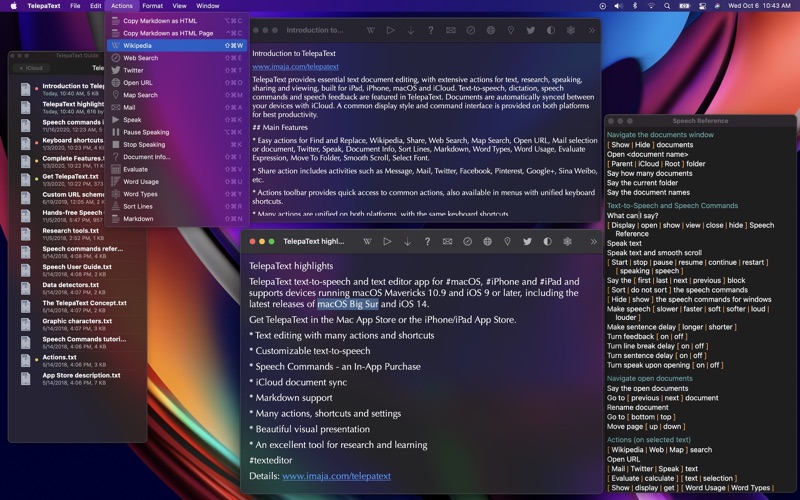Select Sort Lines in the Actions menu
The height and width of the screenshot is (500, 800).
click(x=177, y=207)
